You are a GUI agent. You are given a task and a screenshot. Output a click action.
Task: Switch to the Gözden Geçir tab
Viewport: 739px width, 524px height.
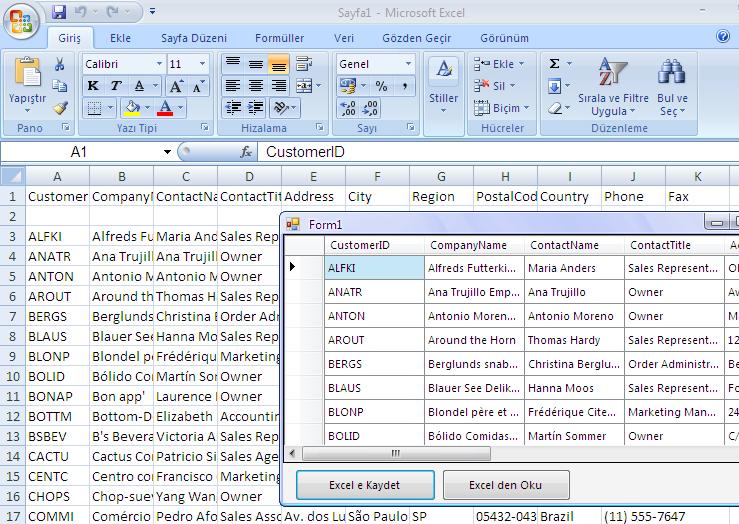point(417,38)
